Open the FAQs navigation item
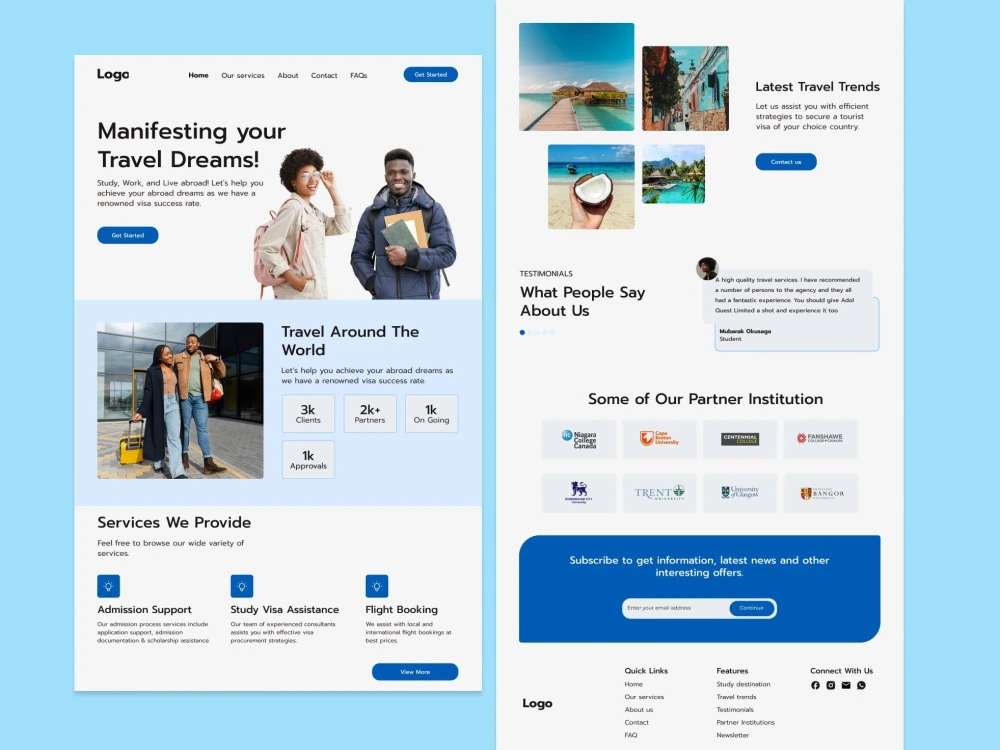 pos(358,75)
